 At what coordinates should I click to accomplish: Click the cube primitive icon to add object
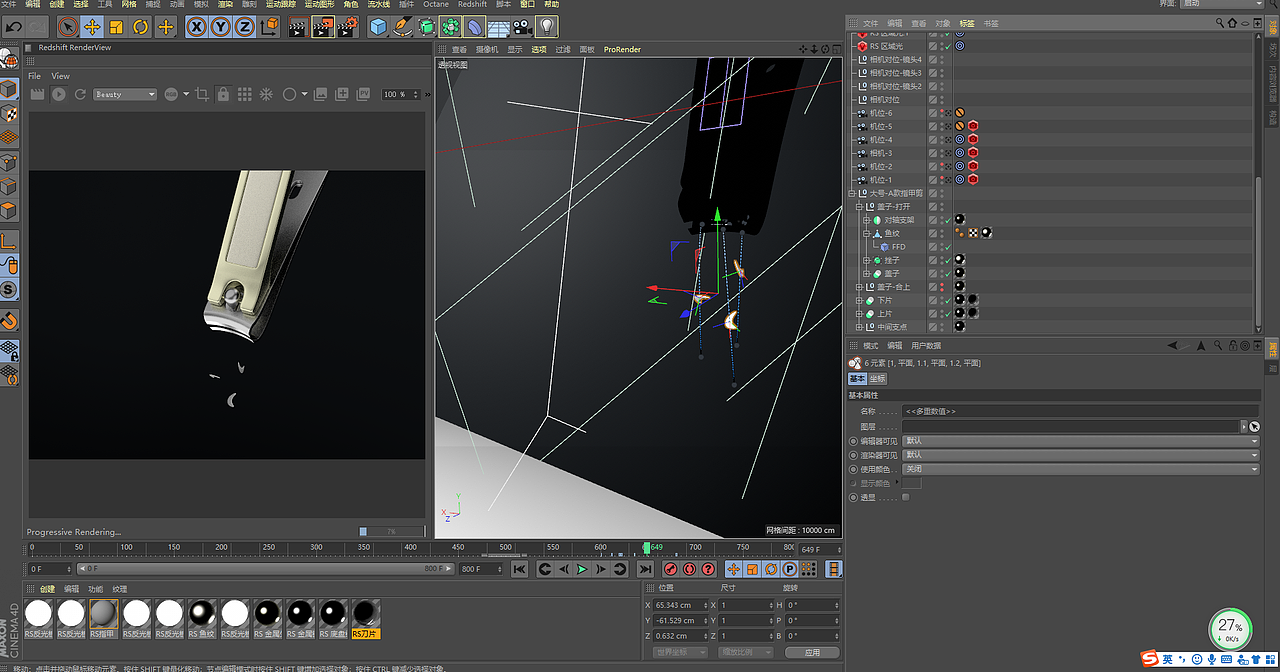(377, 26)
